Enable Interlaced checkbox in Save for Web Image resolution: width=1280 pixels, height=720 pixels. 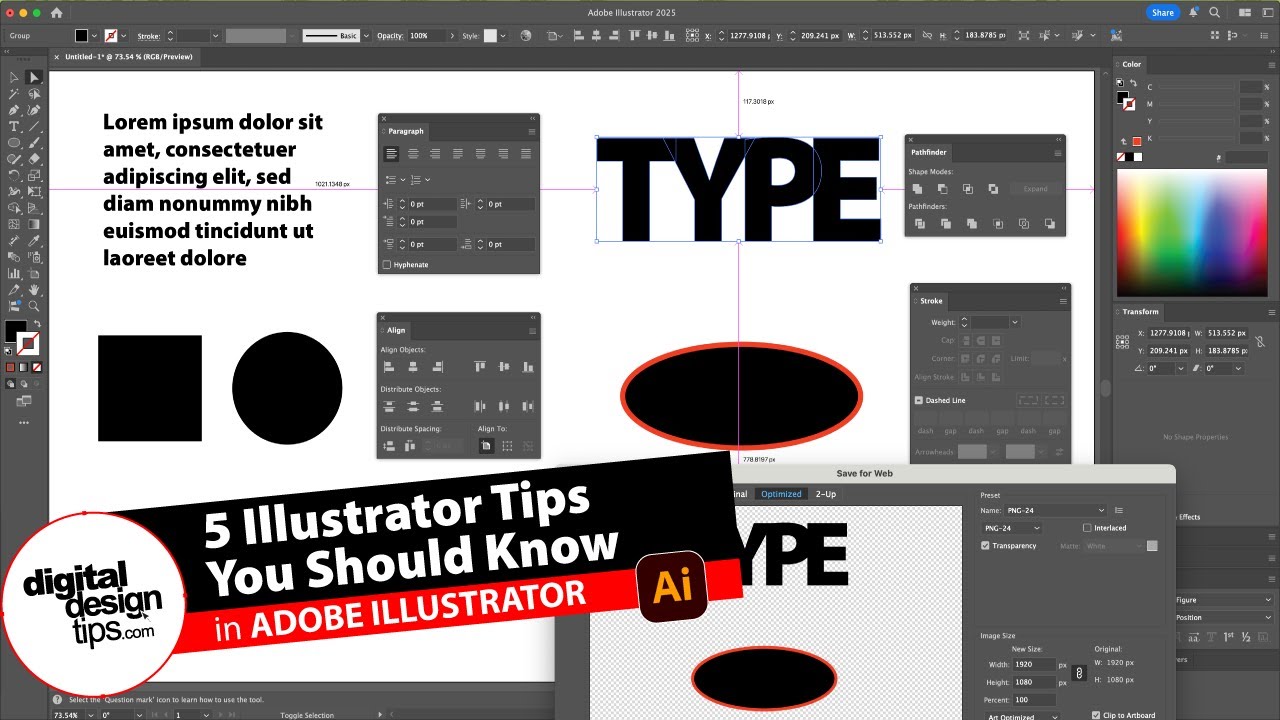(1087, 528)
